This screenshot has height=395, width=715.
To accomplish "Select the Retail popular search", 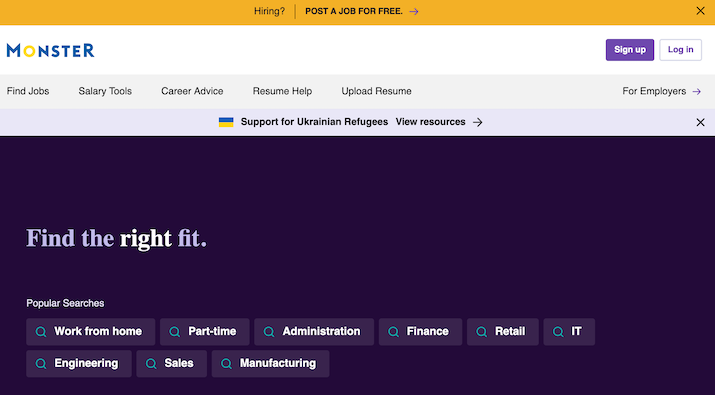I will (503, 332).
